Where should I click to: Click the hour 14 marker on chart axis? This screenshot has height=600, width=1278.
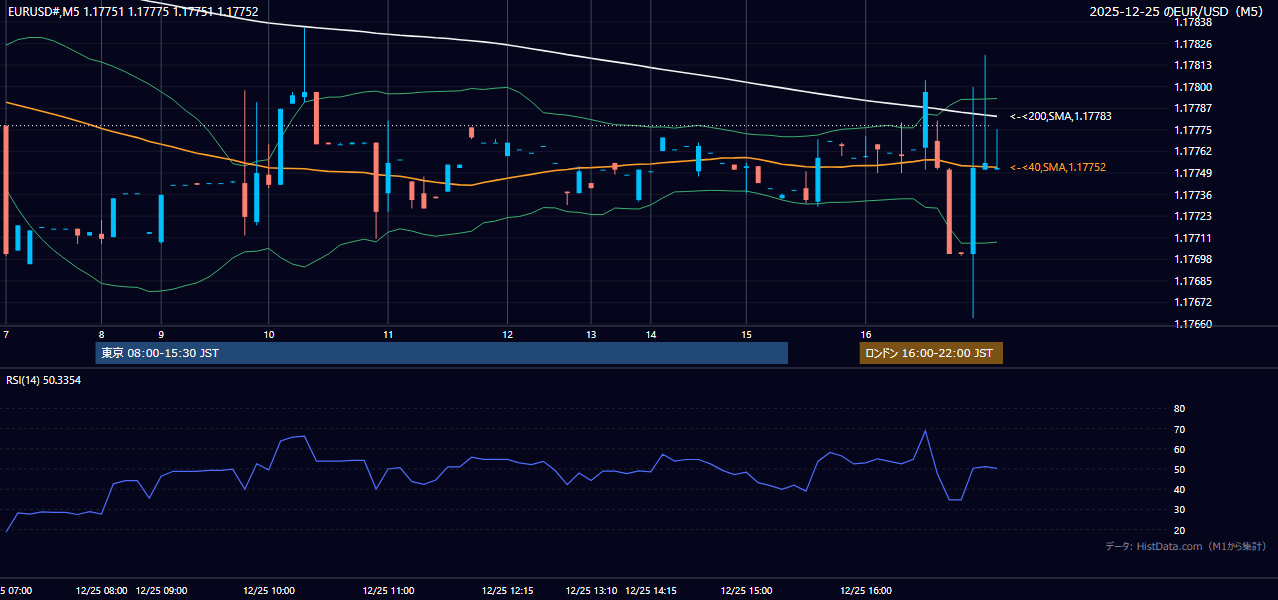tap(650, 334)
